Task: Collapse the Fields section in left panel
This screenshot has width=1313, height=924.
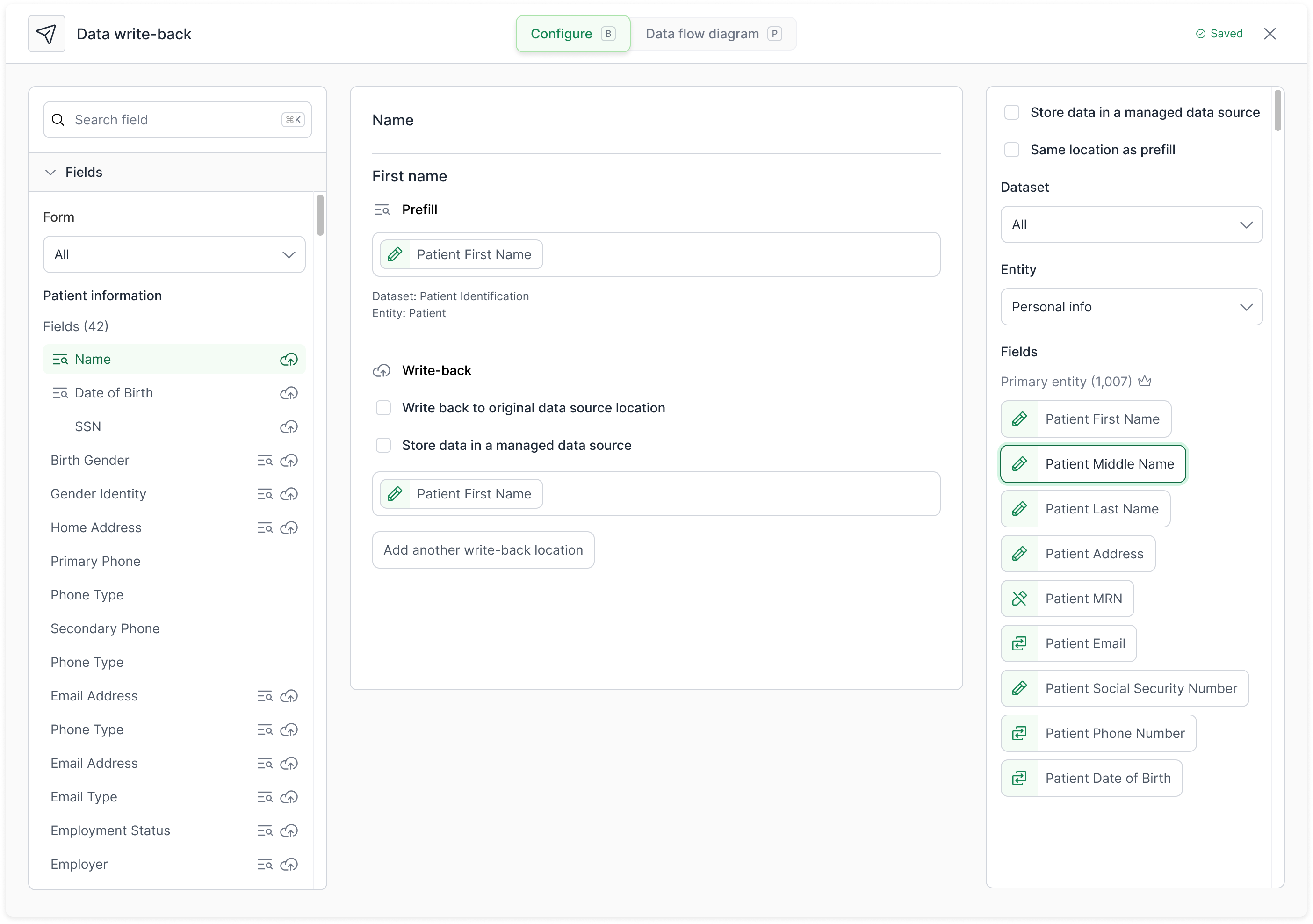Action: click(x=50, y=172)
